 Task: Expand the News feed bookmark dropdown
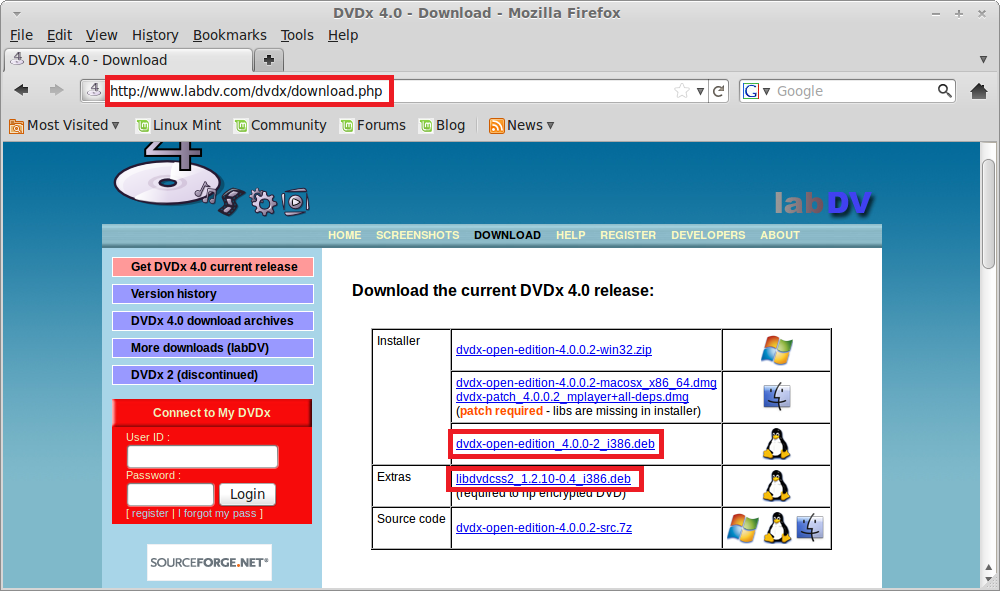point(521,126)
